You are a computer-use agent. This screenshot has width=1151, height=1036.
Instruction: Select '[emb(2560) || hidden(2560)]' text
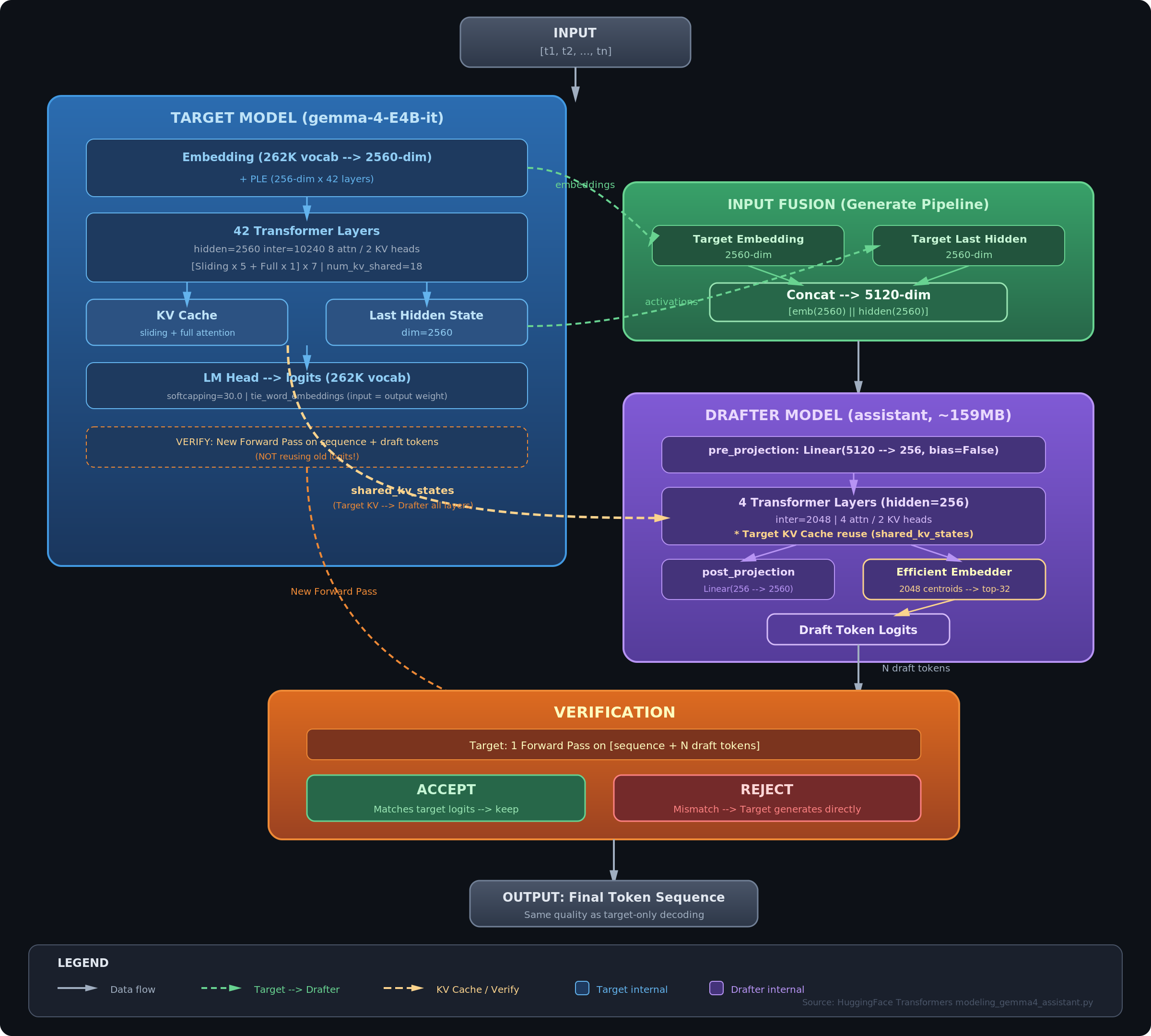click(858, 311)
